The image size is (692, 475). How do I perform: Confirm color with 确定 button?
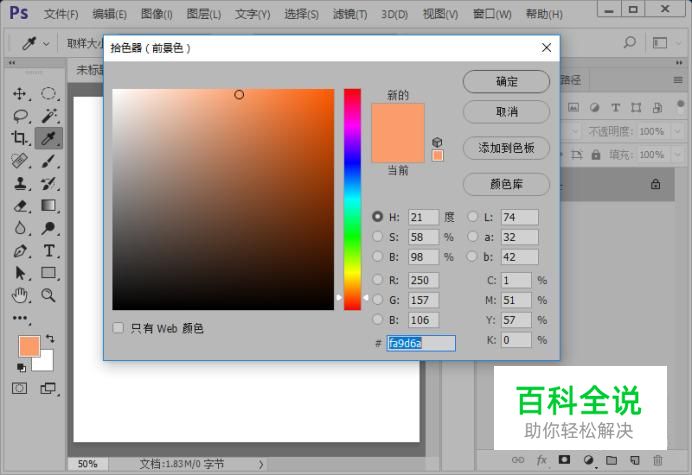tap(506, 82)
